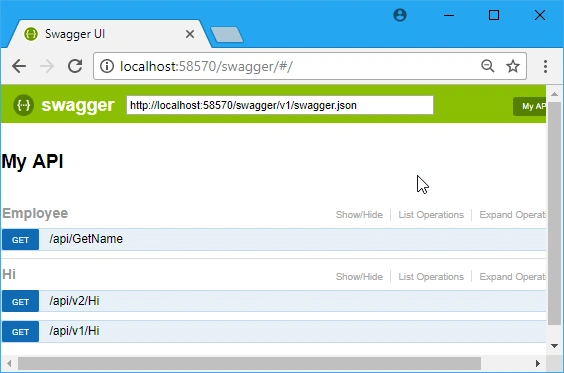Close the browser window
The width and height of the screenshot is (564, 373).
[540, 15]
